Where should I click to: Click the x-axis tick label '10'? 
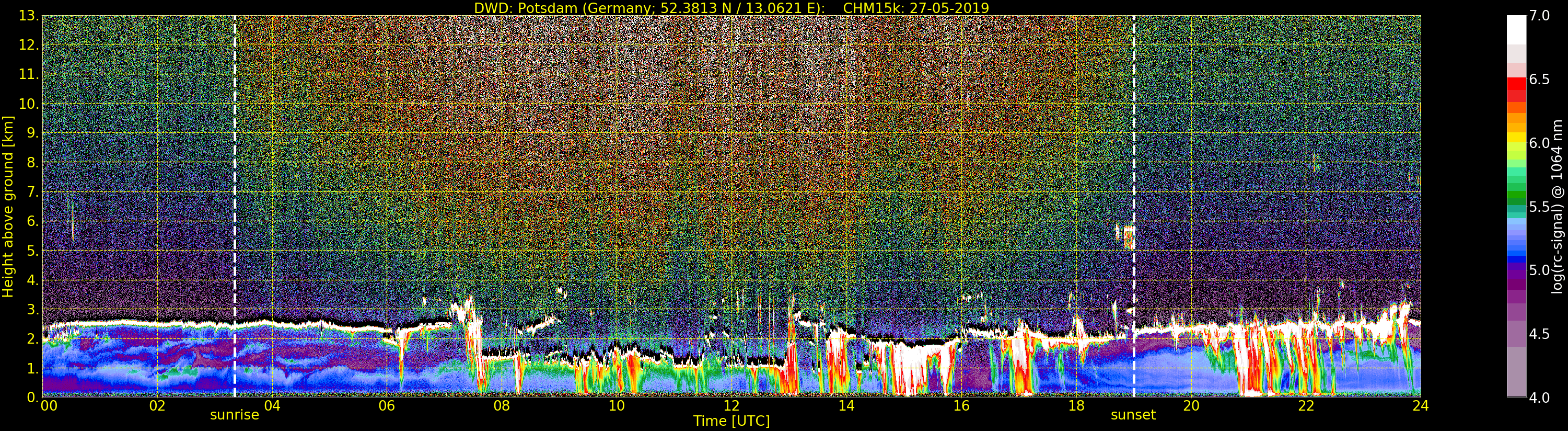coord(617,405)
